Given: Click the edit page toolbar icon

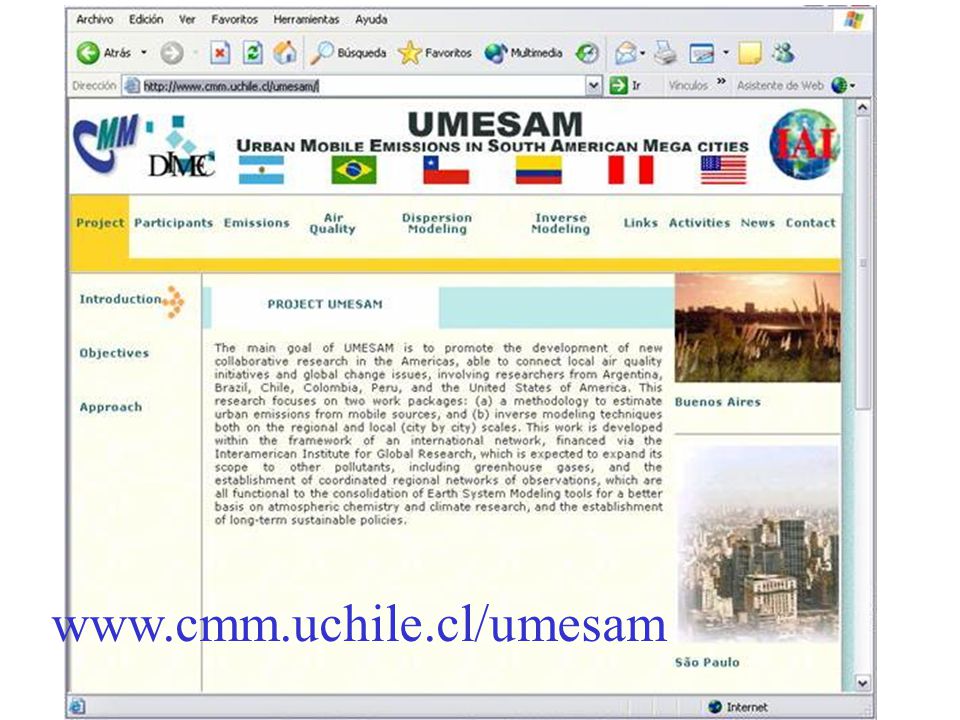Looking at the screenshot, I should coord(702,54).
